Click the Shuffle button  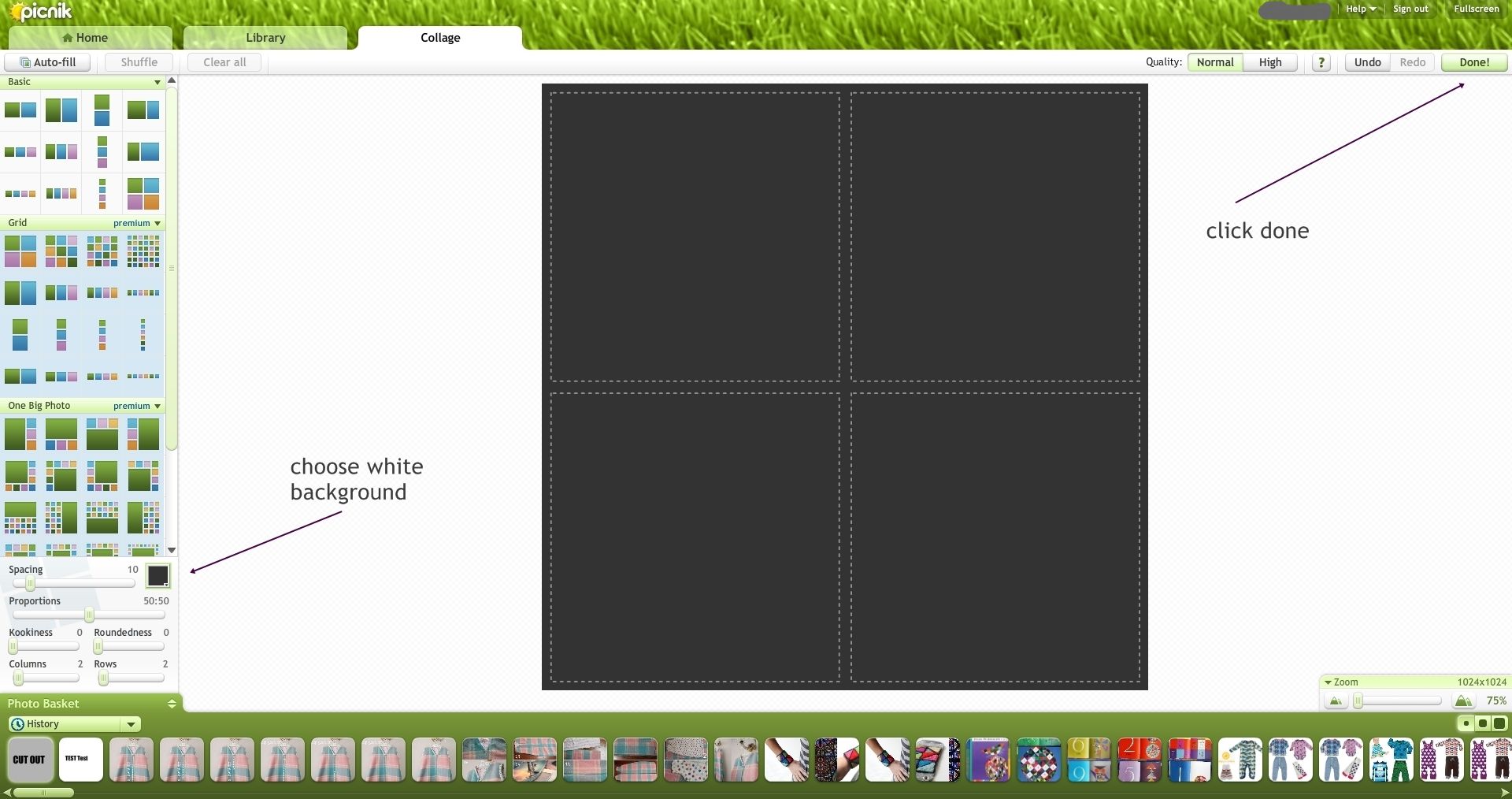139,62
